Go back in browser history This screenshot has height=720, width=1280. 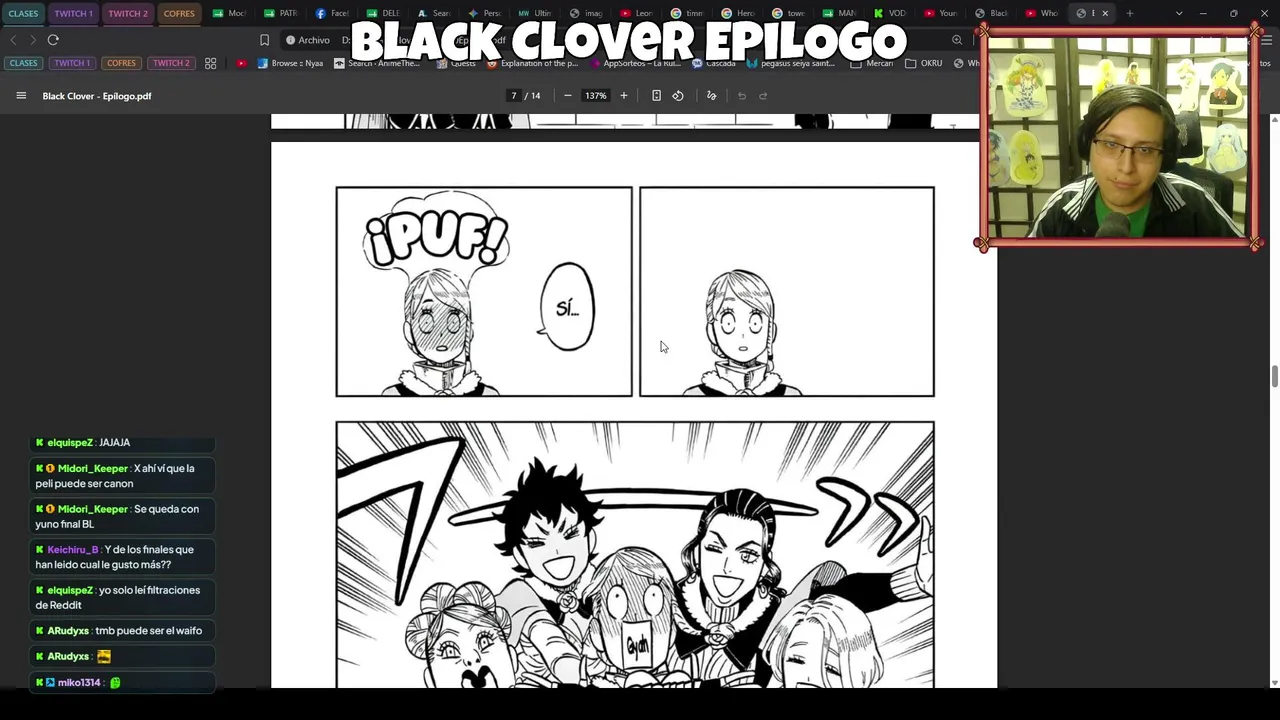pyautogui.click(x=13, y=40)
